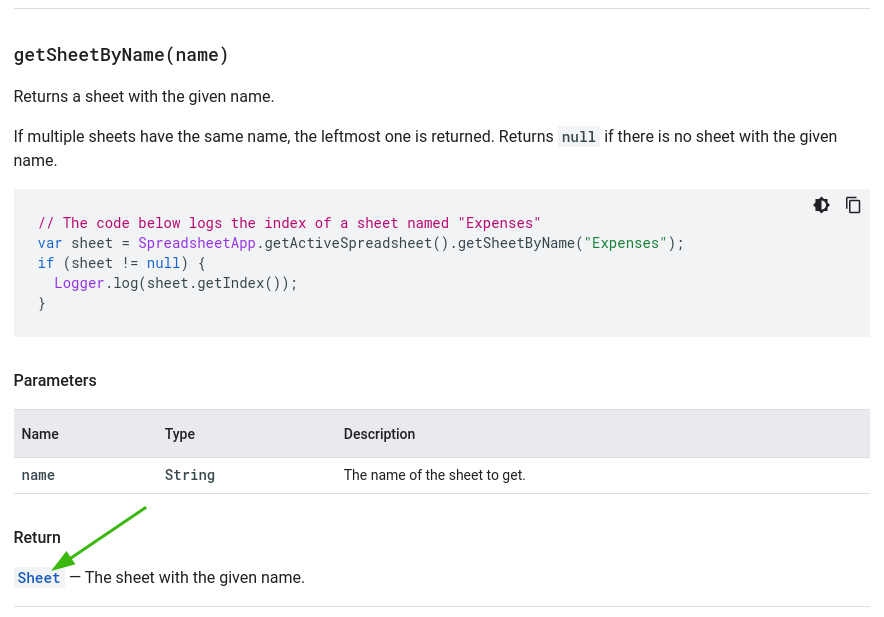Click the Logger keyword in the code
884x617 pixels.
coord(79,283)
